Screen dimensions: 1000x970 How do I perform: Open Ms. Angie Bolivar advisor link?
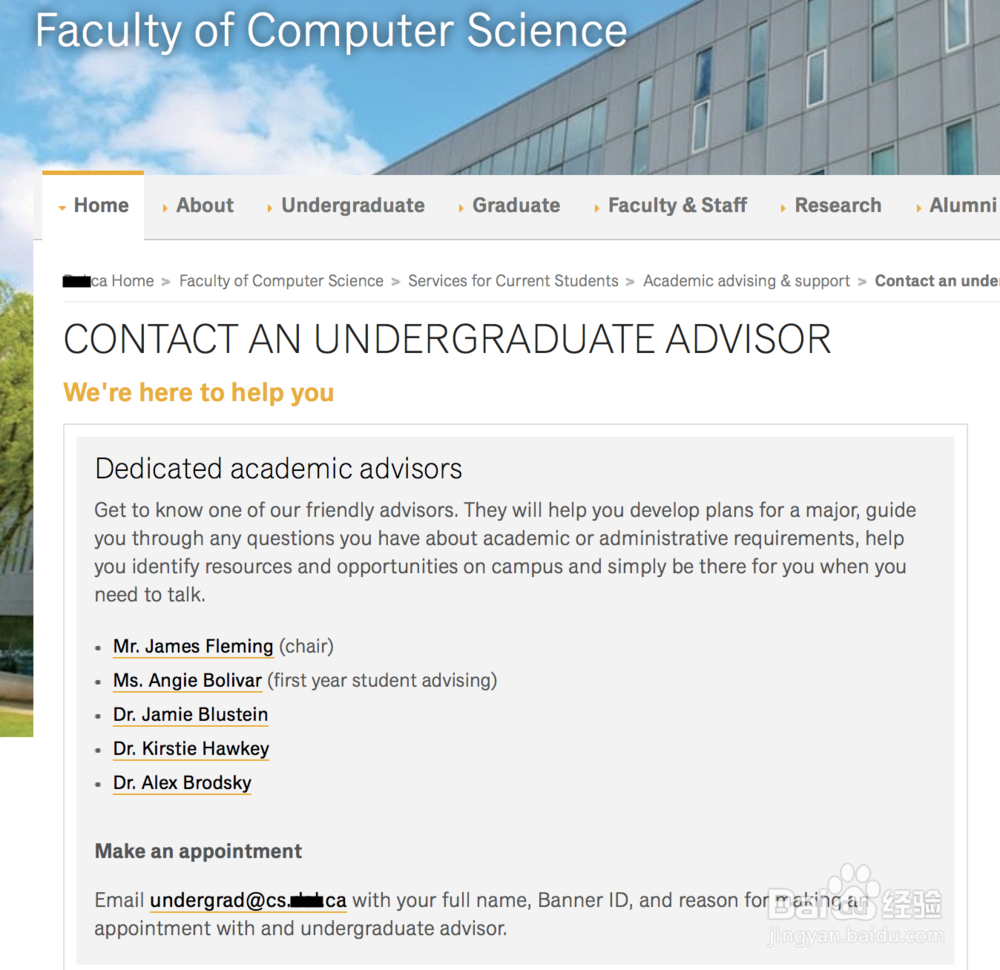point(188,680)
